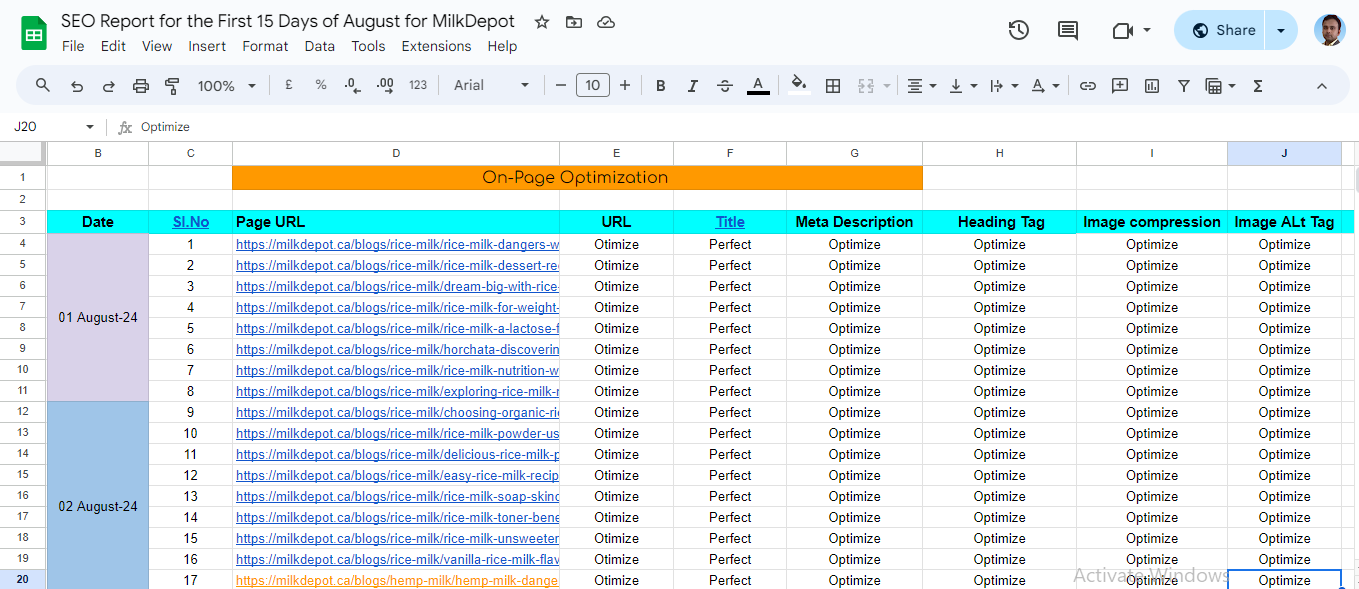Open the Help menu

pos(502,46)
